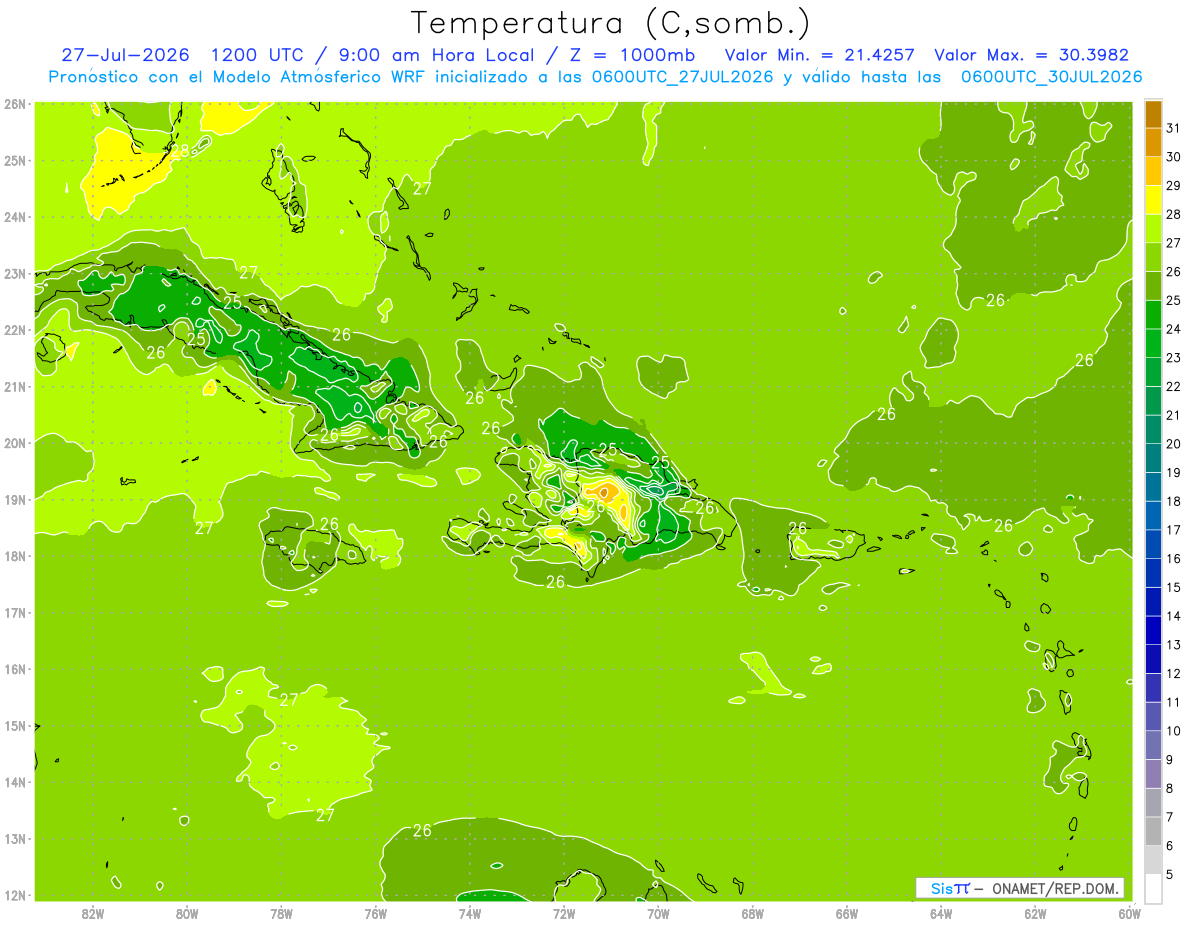The height and width of the screenshot is (927, 1200).
Task: Click the 76W longitude axis label
Action: pos(375,913)
